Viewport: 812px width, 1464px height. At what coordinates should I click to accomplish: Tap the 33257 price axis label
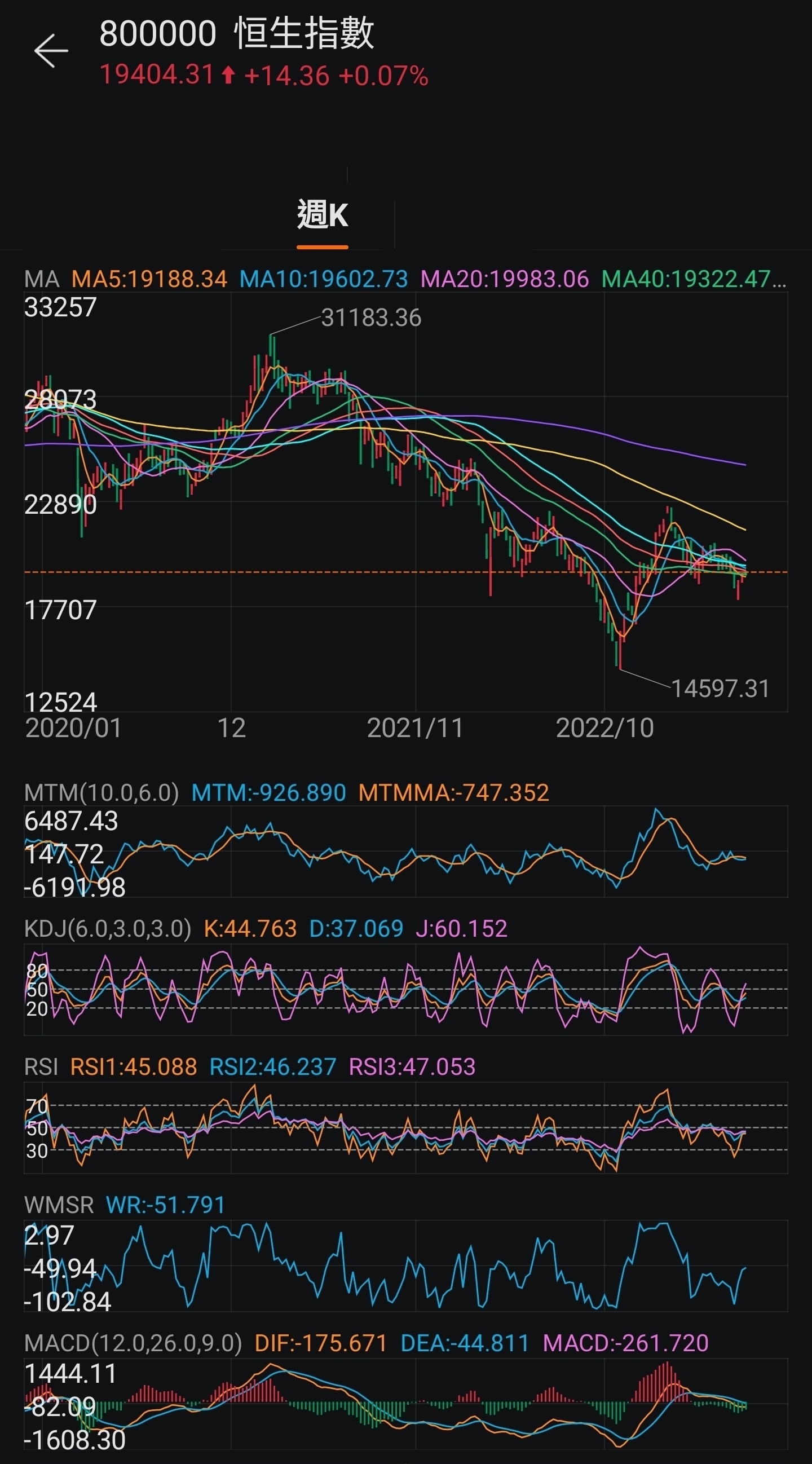tap(61, 307)
